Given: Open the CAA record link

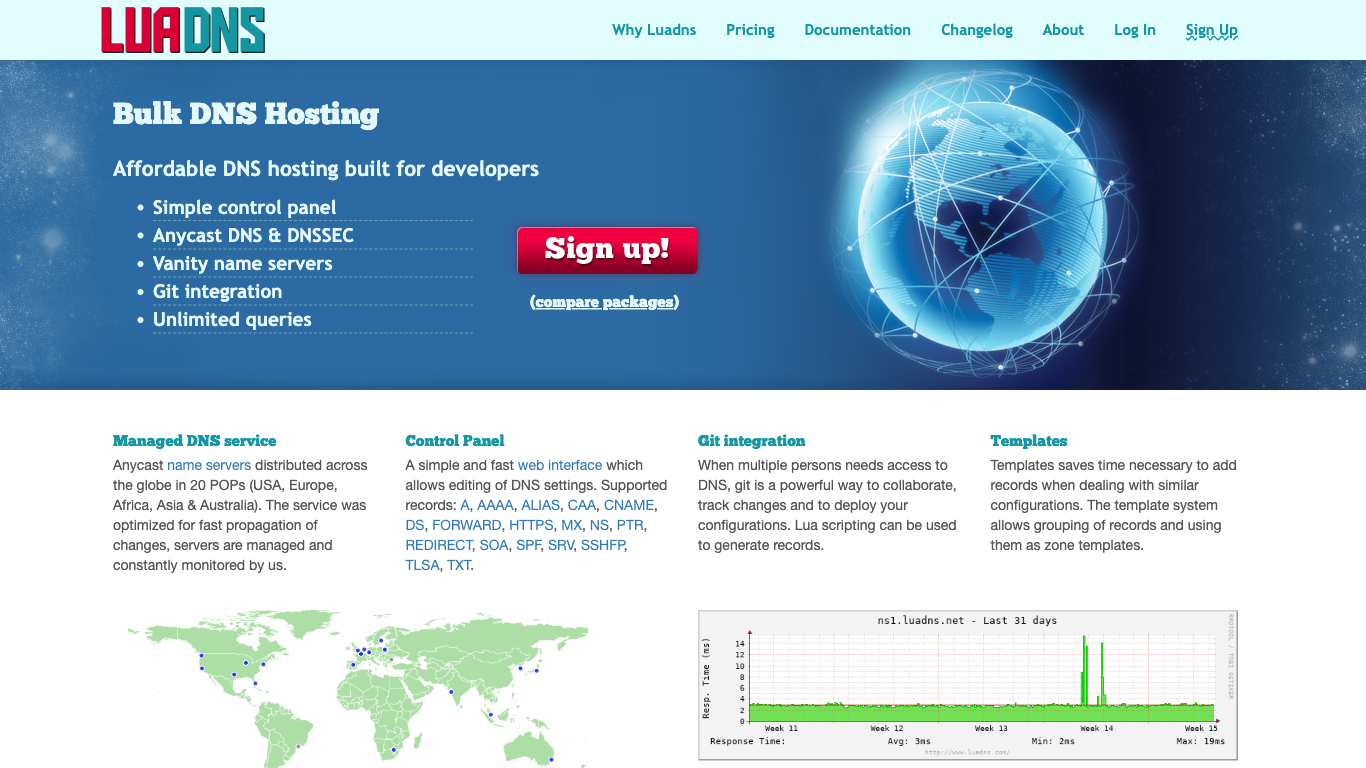Looking at the screenshot, I should tap(582, 505).
